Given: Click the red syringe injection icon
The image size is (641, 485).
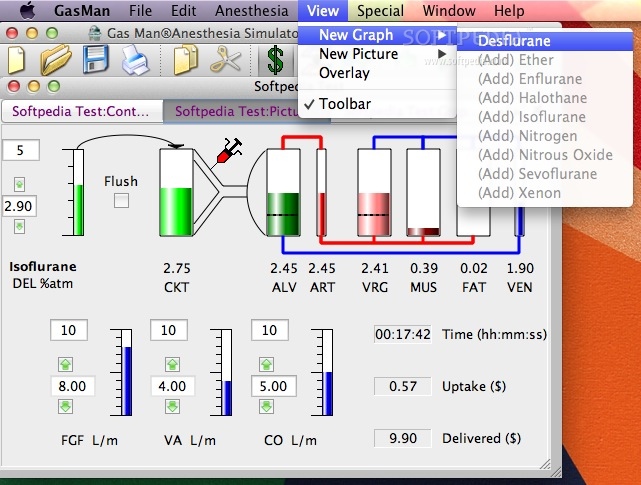Looking at the screenshot, I should pos(231,152).
